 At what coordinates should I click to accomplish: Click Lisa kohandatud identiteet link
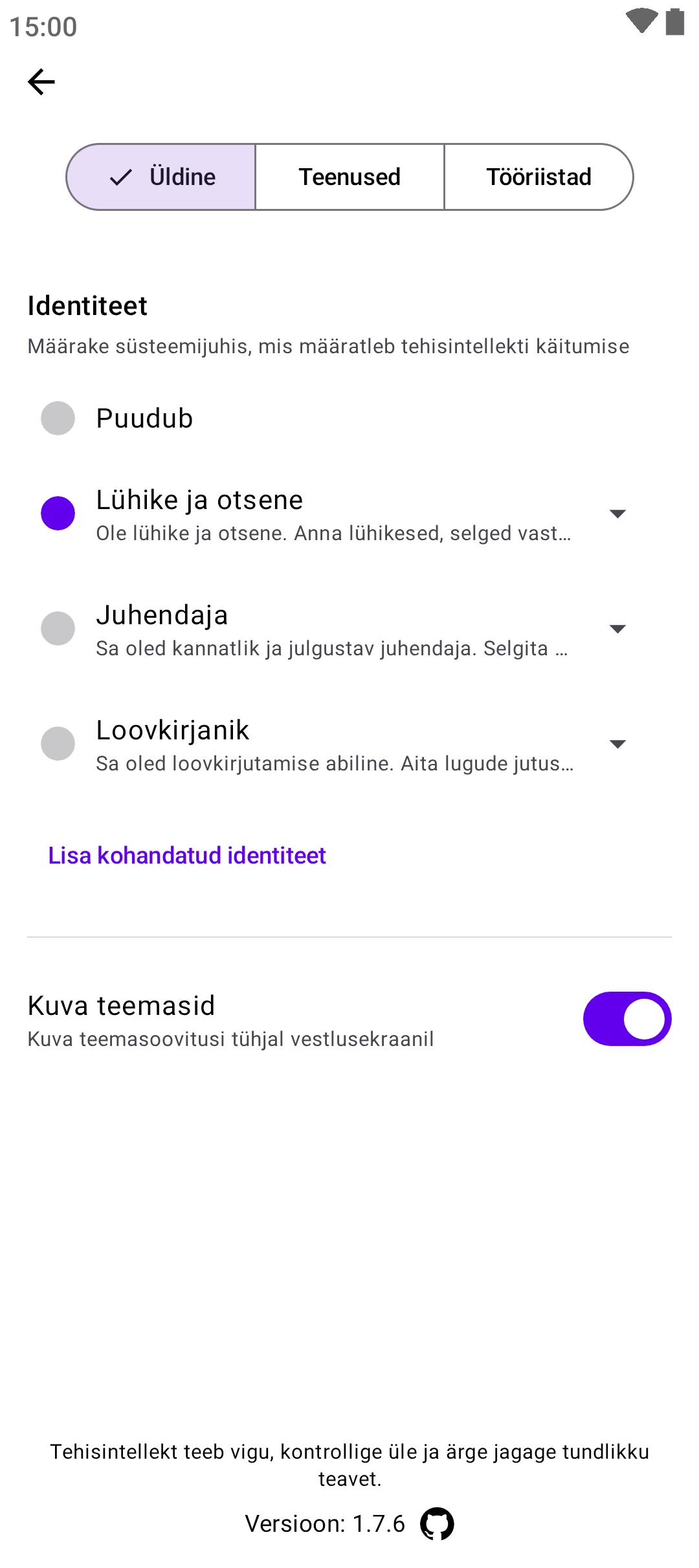tap(187, 856)
